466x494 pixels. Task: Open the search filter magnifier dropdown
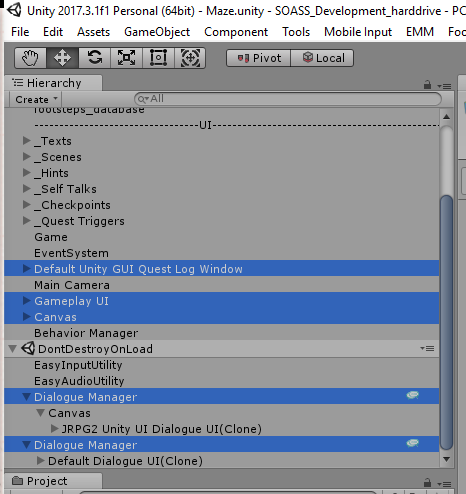click(x=143, y=99)
